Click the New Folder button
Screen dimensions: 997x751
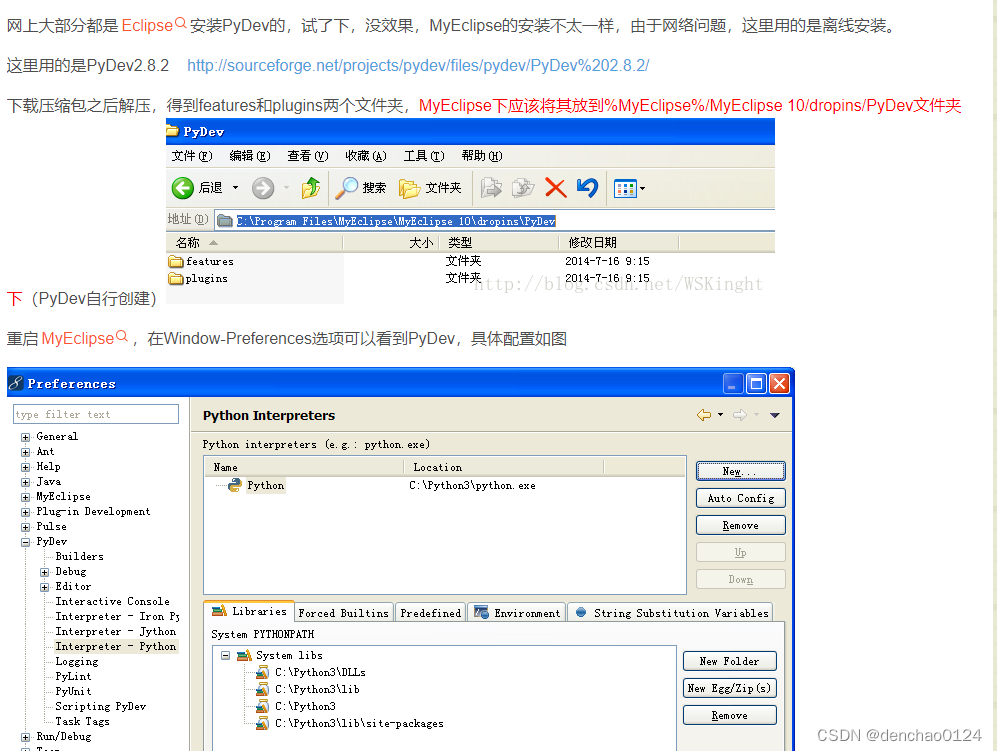pyautogui.click(x=730, y=661)
